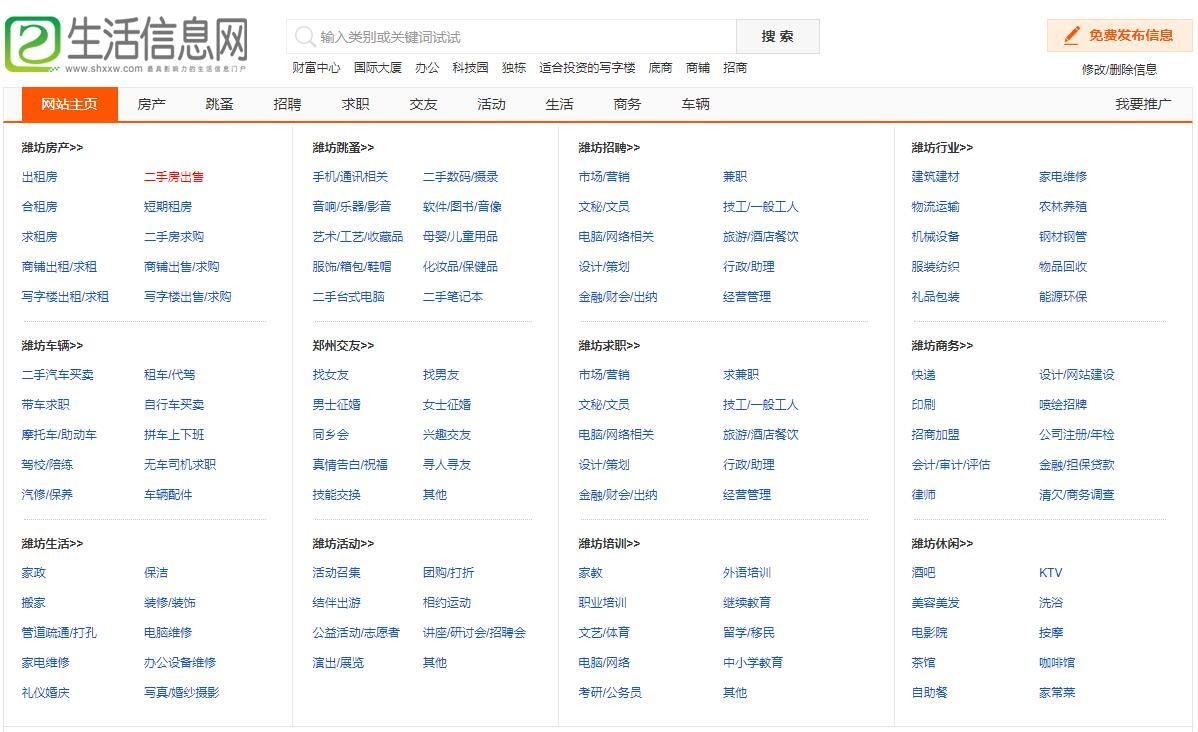Open the 家政 link
The height and width of the screenshot is (732, 1198).
tap(34, 572)
